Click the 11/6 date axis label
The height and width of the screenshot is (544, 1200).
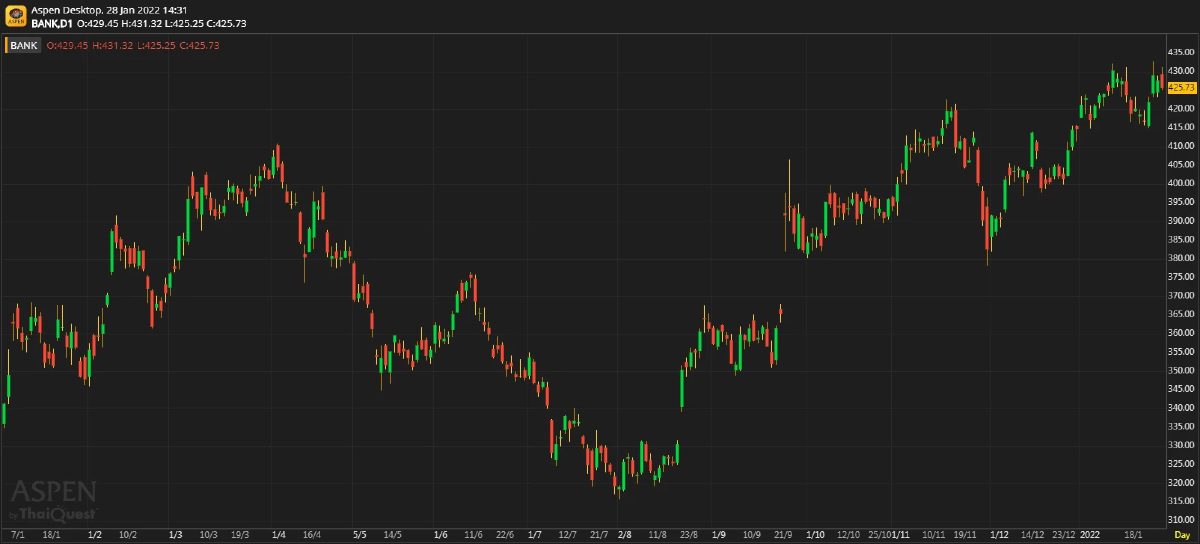point(474,535)
